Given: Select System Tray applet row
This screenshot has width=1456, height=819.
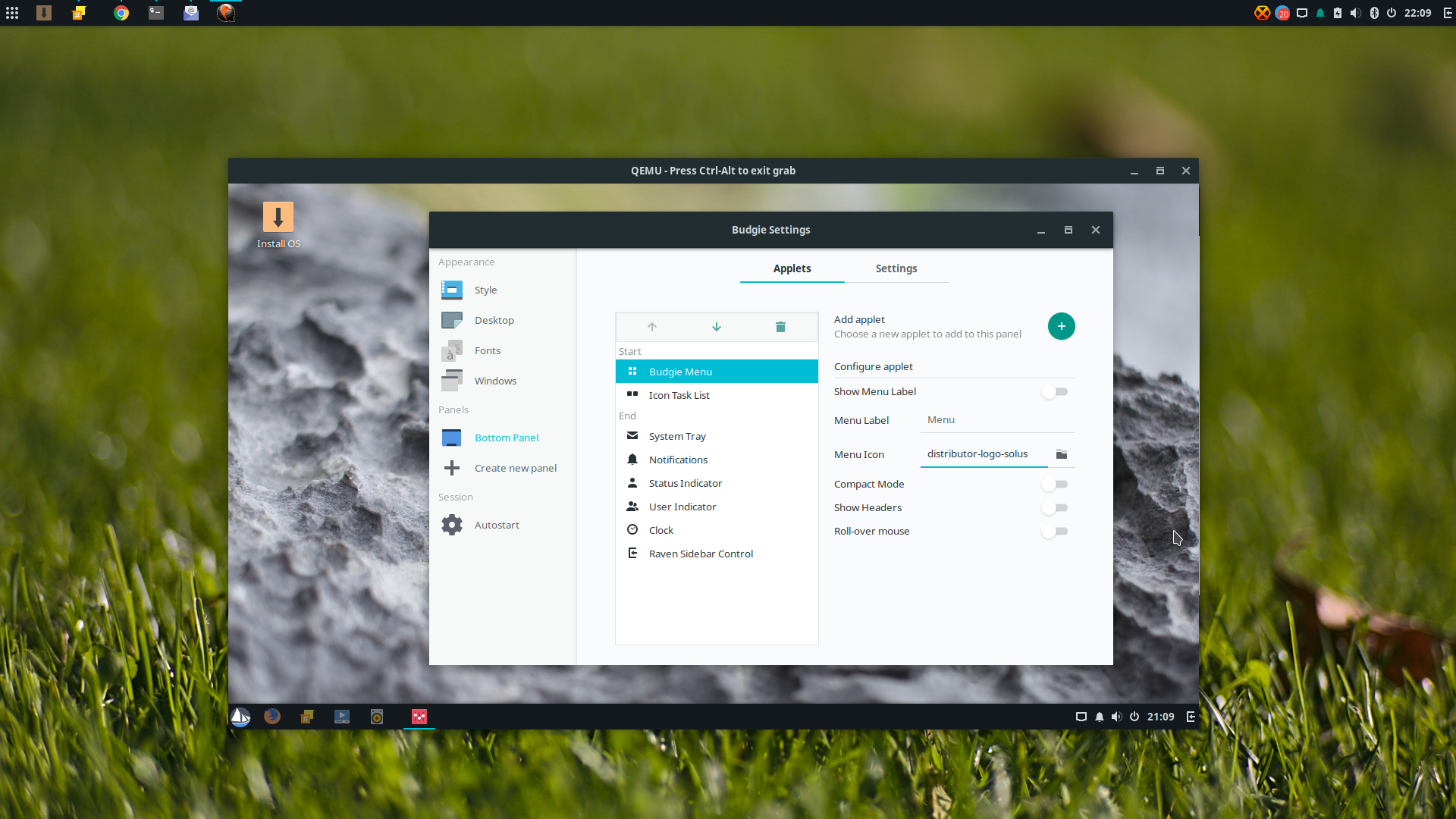Looking at the screenshot, I should coord(717,436).
